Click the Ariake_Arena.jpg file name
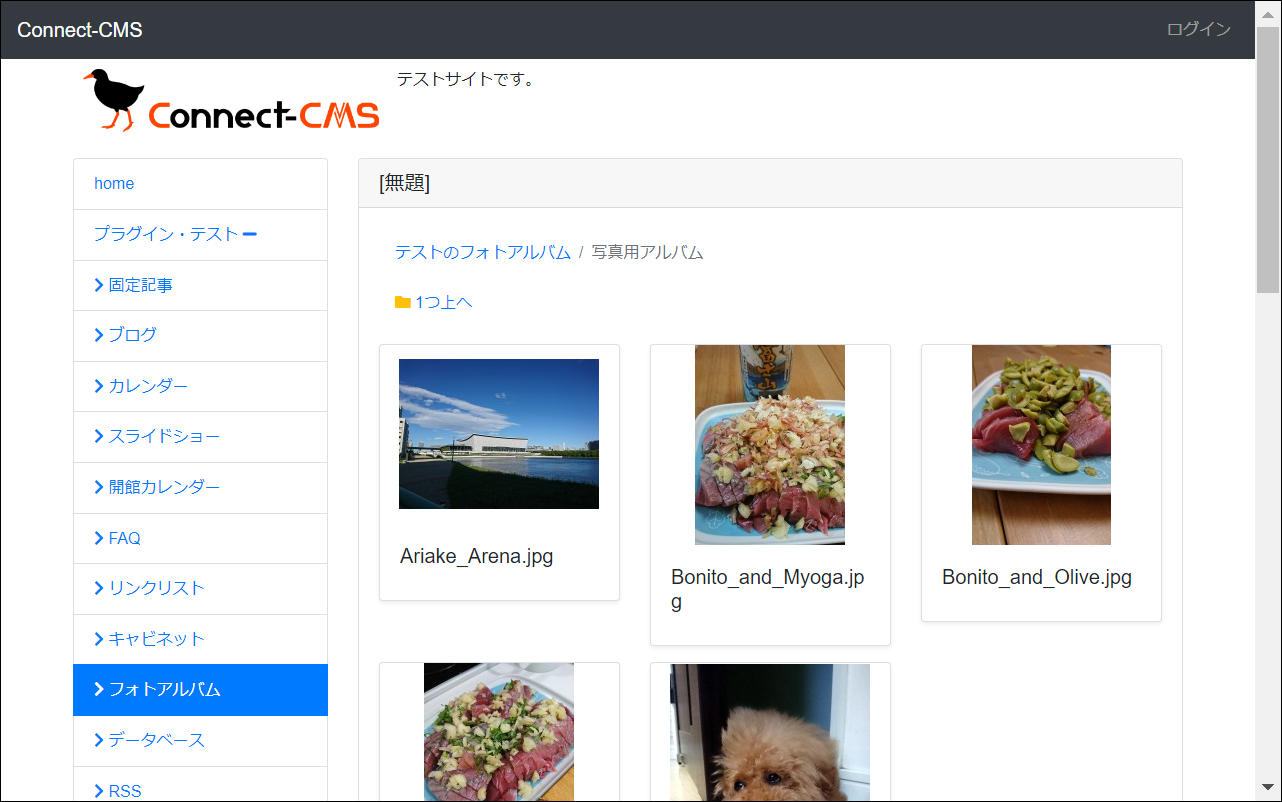The width and height of the screenshot is (1282, 802). click(x=477, y=556)
